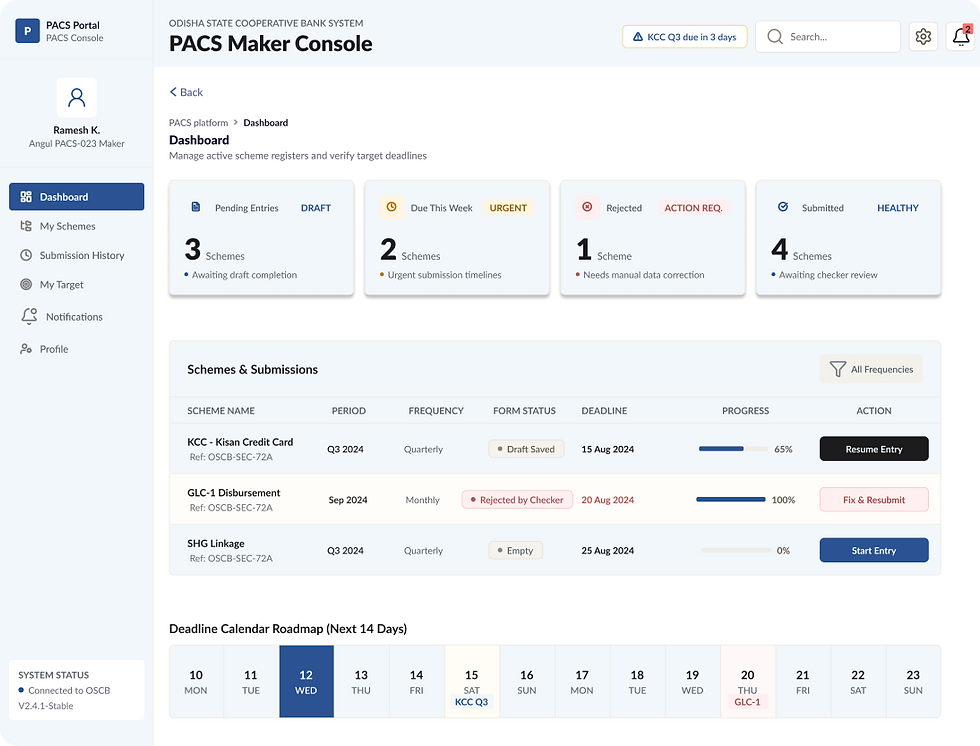Open the Due This Week card
This screenshot has width=980, height=746.
pyautogui.click(x=457, y=237)
